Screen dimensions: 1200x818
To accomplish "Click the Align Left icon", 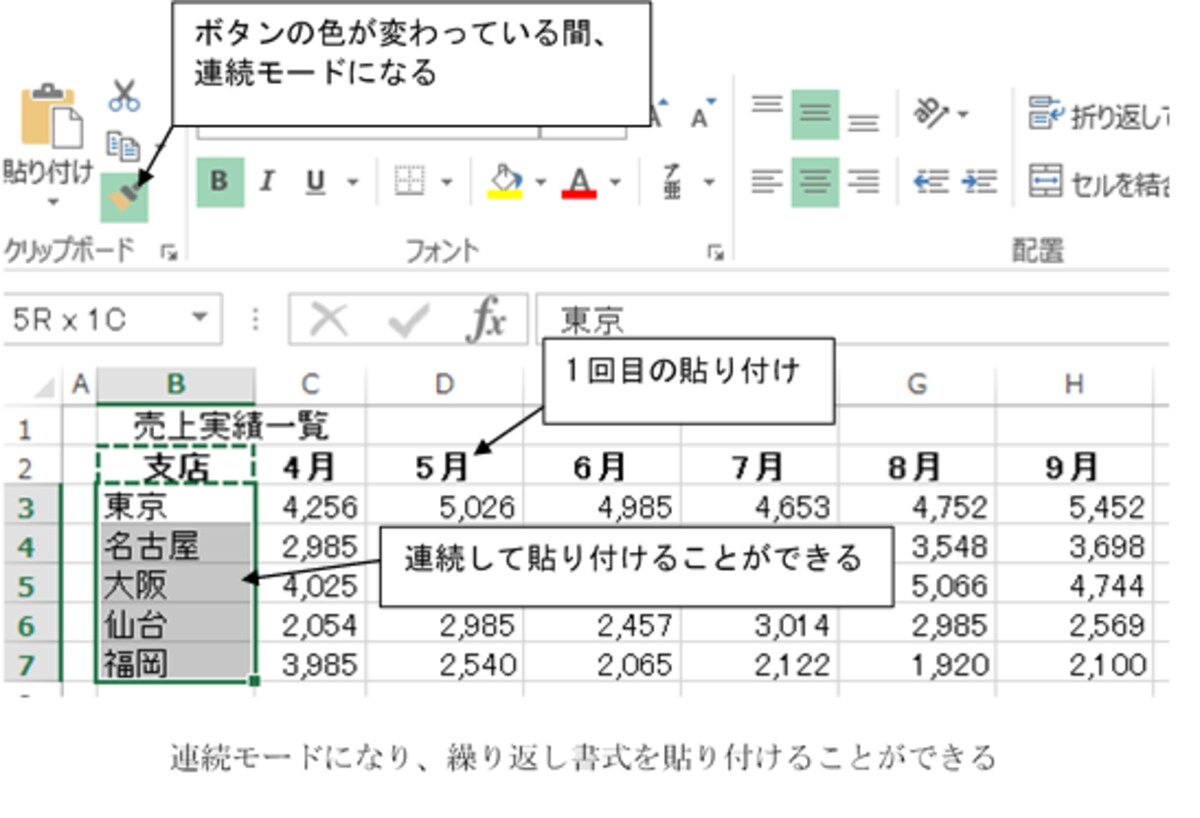I will pos(767,182).
